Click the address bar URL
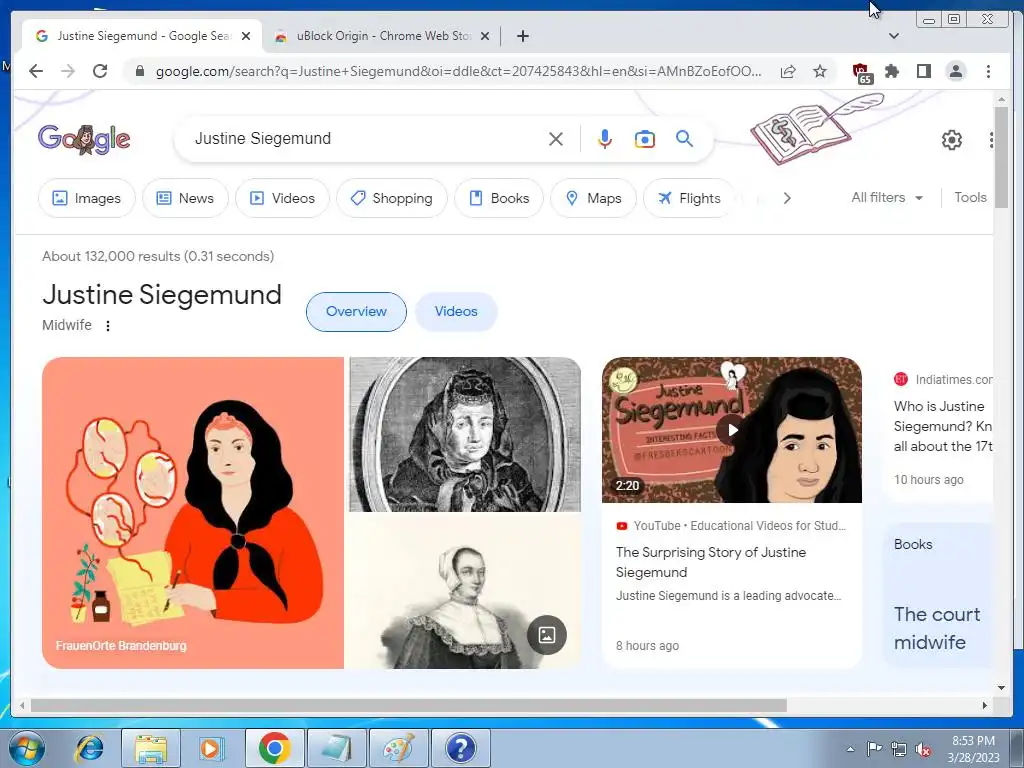This screenshot has height=768, width=1024. (458, 71)
